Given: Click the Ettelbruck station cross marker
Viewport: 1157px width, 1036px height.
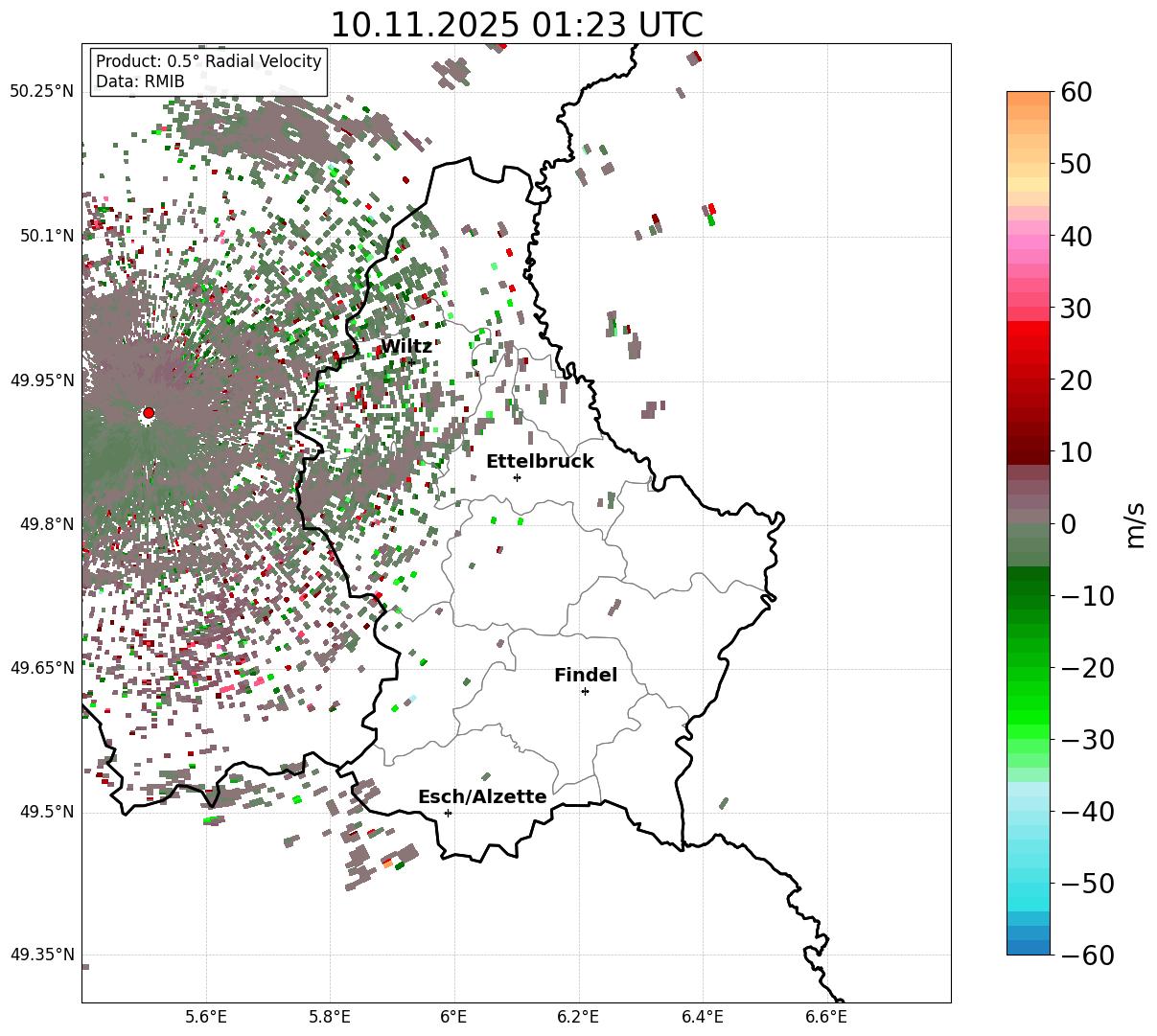Looking at the screenshot, I should click(x=518, y=477).
